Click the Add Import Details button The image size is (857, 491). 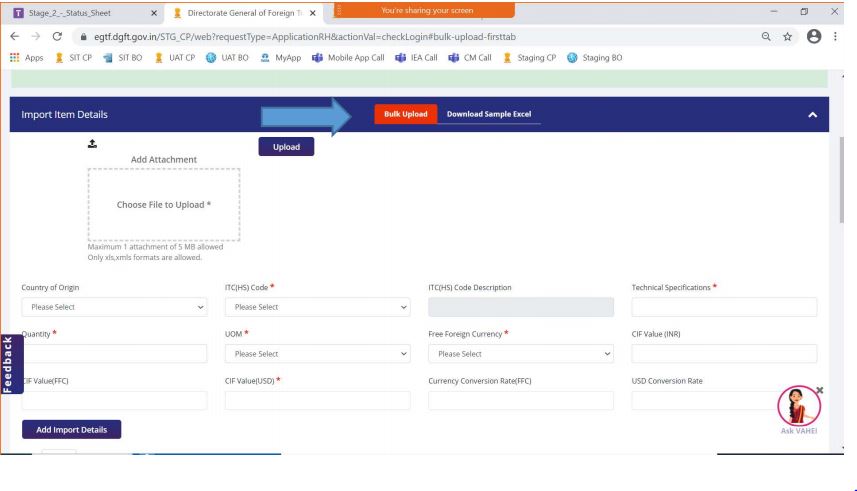pyautogui.click(x=72, y=430)
